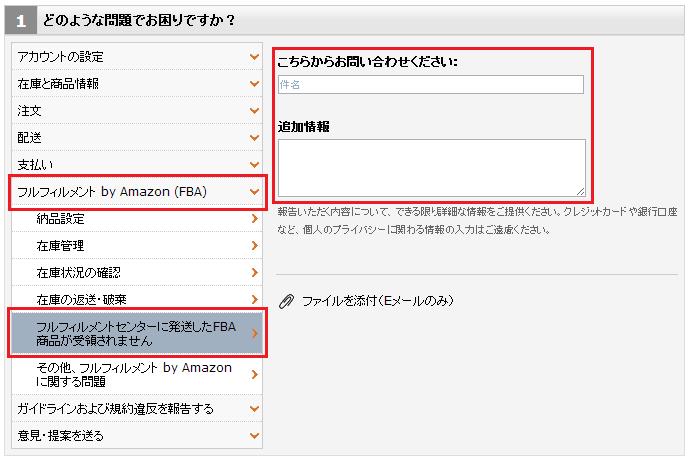
Task: Click the arrow beside 在庫管理
Action: click(x=255, y=245)
